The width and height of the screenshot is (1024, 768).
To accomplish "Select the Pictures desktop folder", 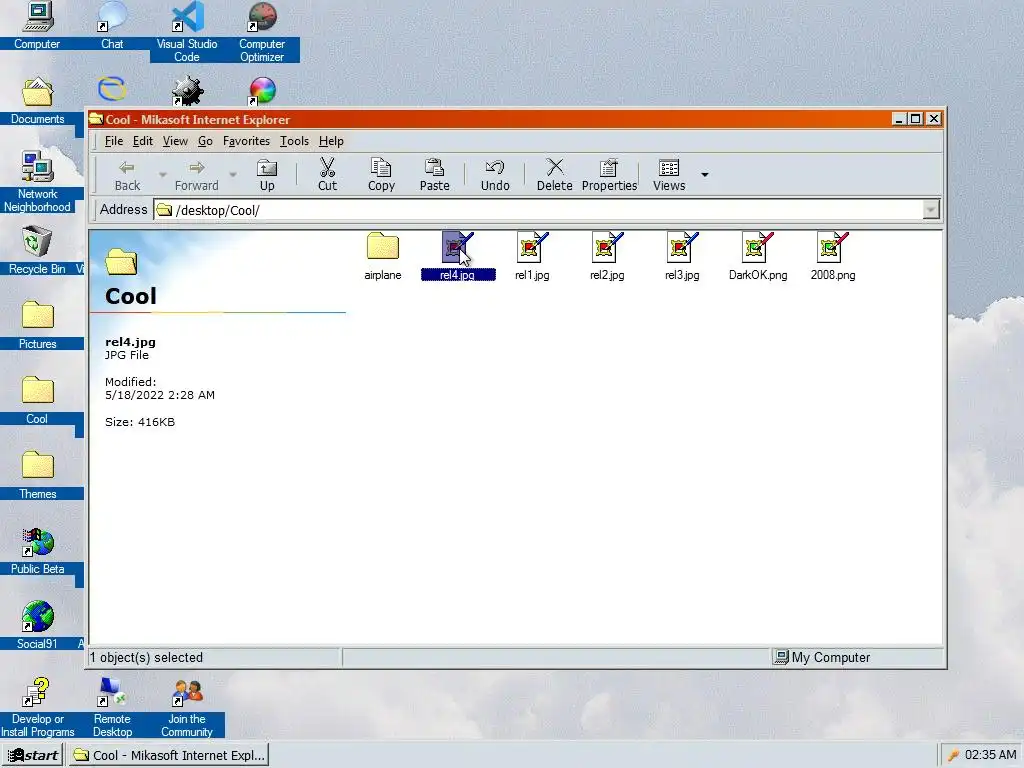I will [37, 325].
